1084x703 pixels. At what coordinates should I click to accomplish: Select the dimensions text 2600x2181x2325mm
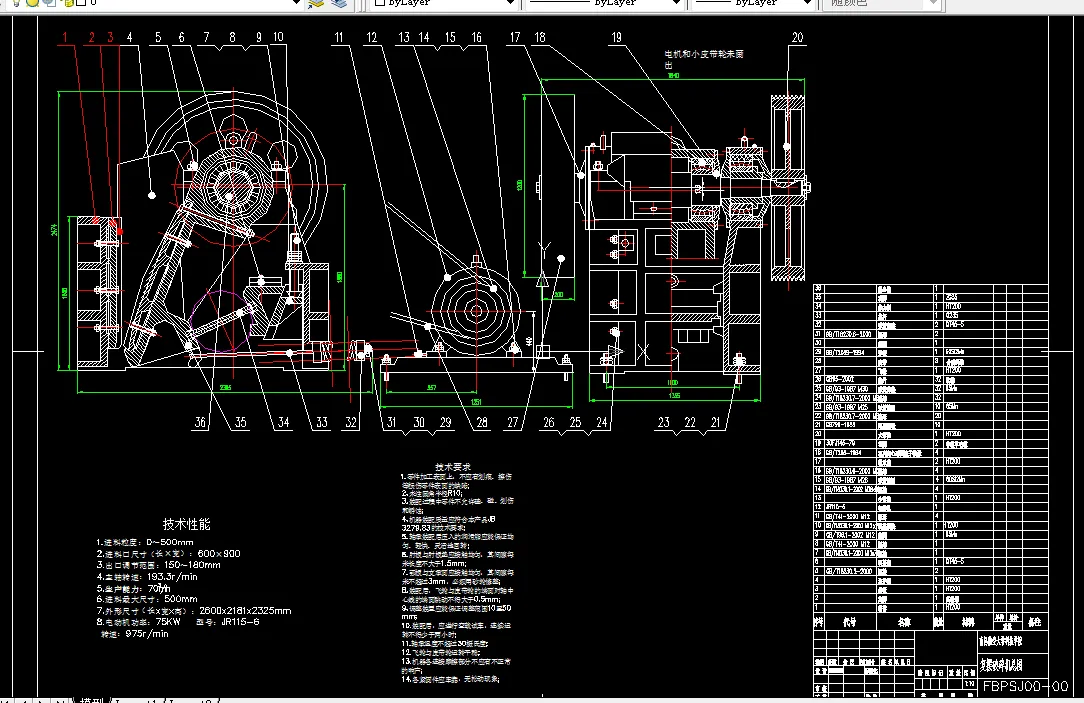[245, 611]
